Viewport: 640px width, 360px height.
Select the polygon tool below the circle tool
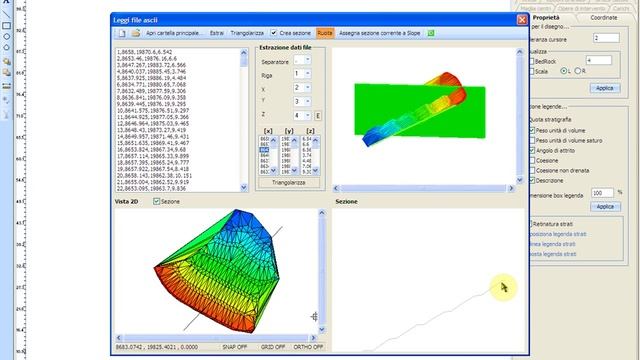[7, 47]
